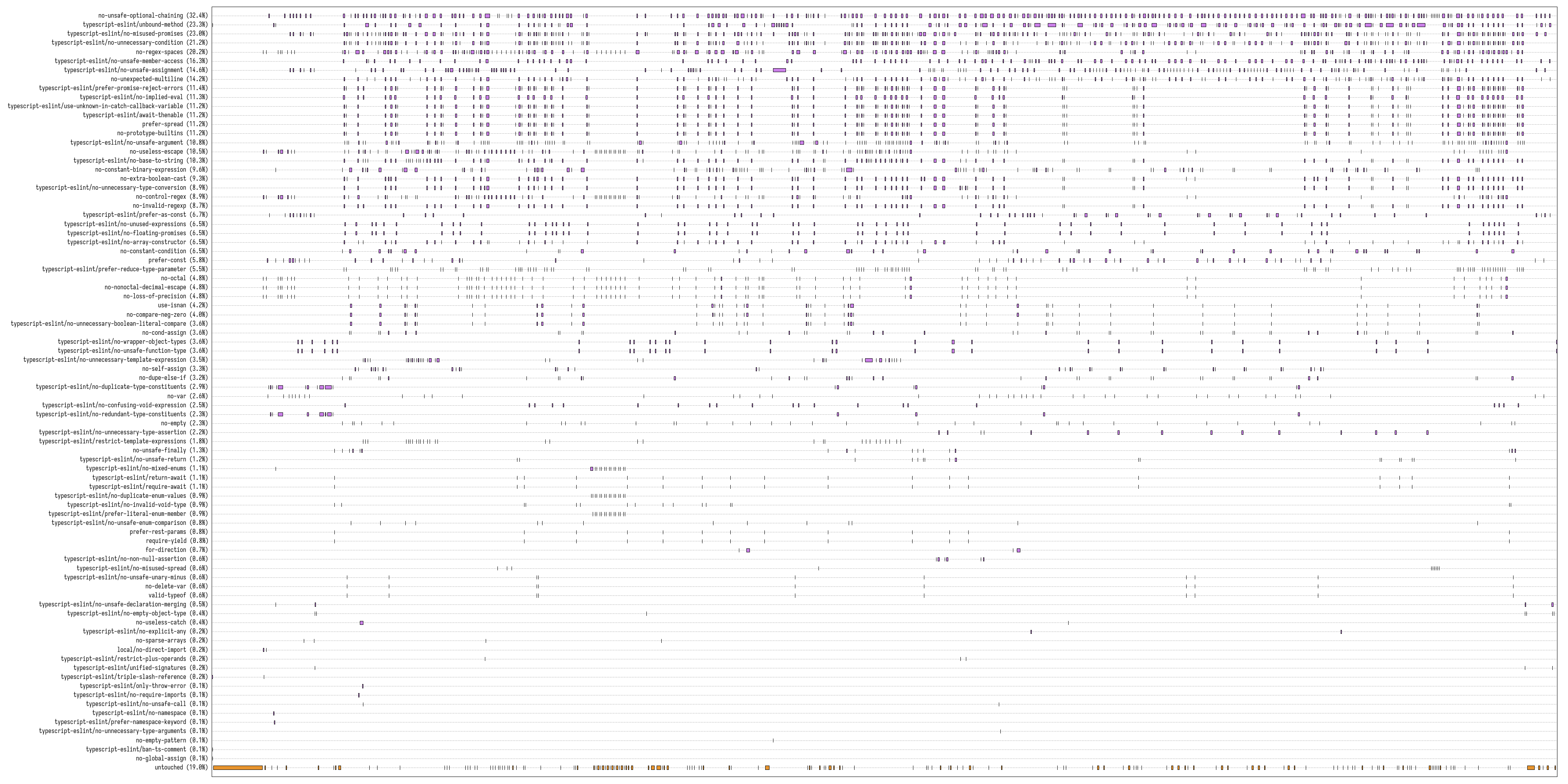
Task: Click the no-dupe-else-if (3.2%) label
Action: click(173, 378)
